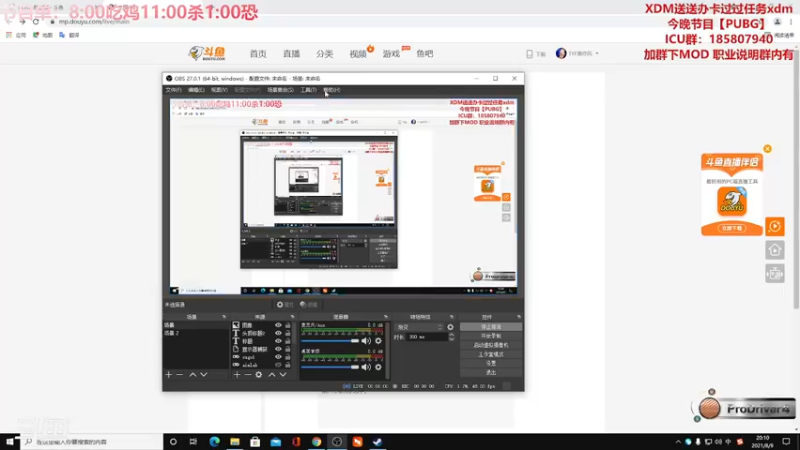The image size is (800, 450).
Task: Hide the cxgo1 source using its eye icon
Action: pyautogui.click(x=278, y=357)
